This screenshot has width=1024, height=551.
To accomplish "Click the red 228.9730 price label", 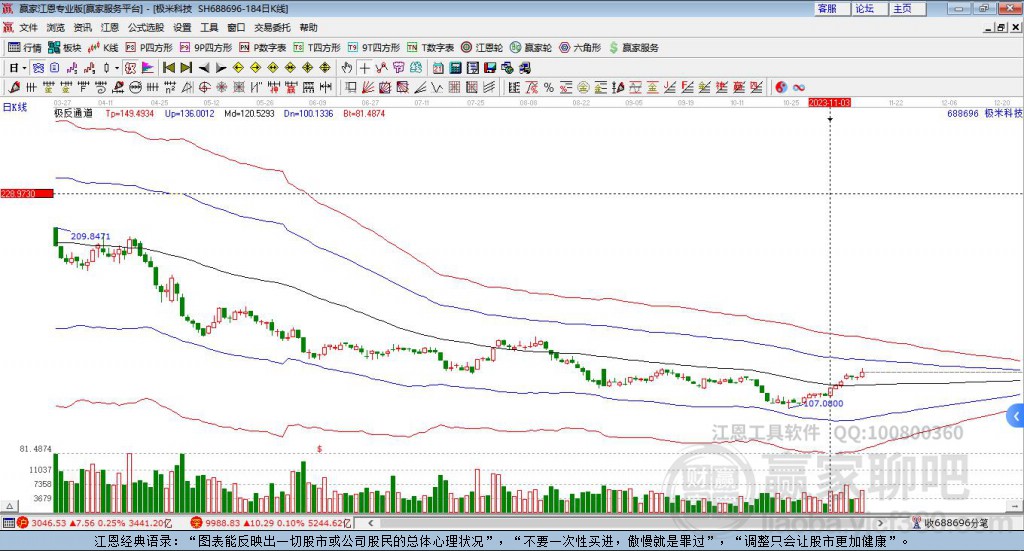I will [27, 193].
